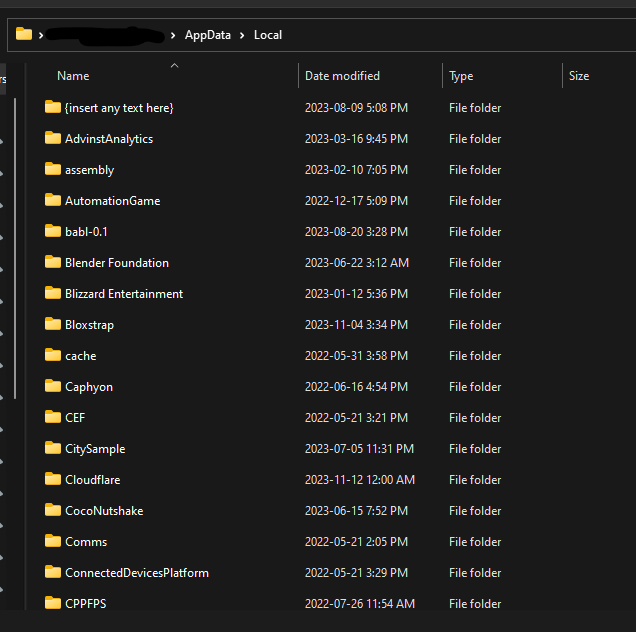Sort by the Type column header
The height and width of the screenshot is (632, 636).
[x=461, y=76]
